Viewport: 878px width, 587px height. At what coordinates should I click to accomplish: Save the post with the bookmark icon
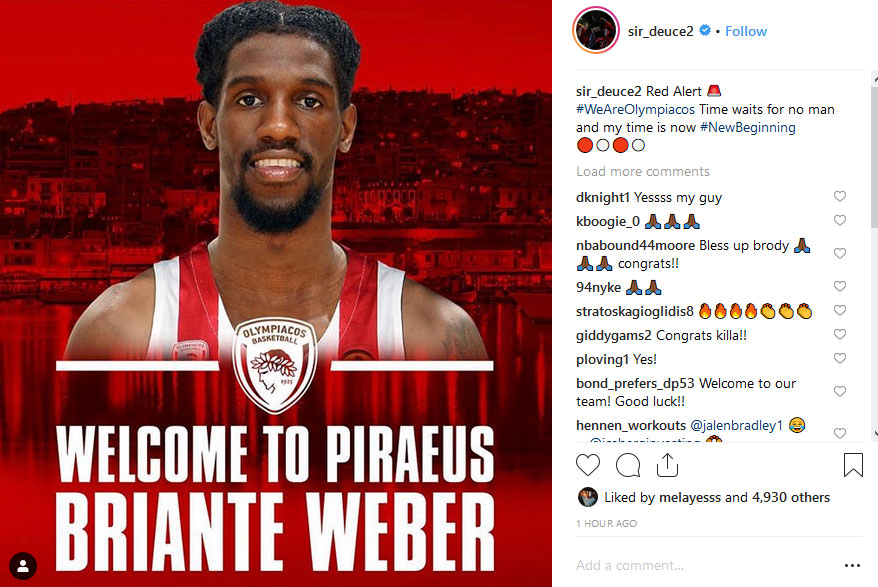(853, 465)
